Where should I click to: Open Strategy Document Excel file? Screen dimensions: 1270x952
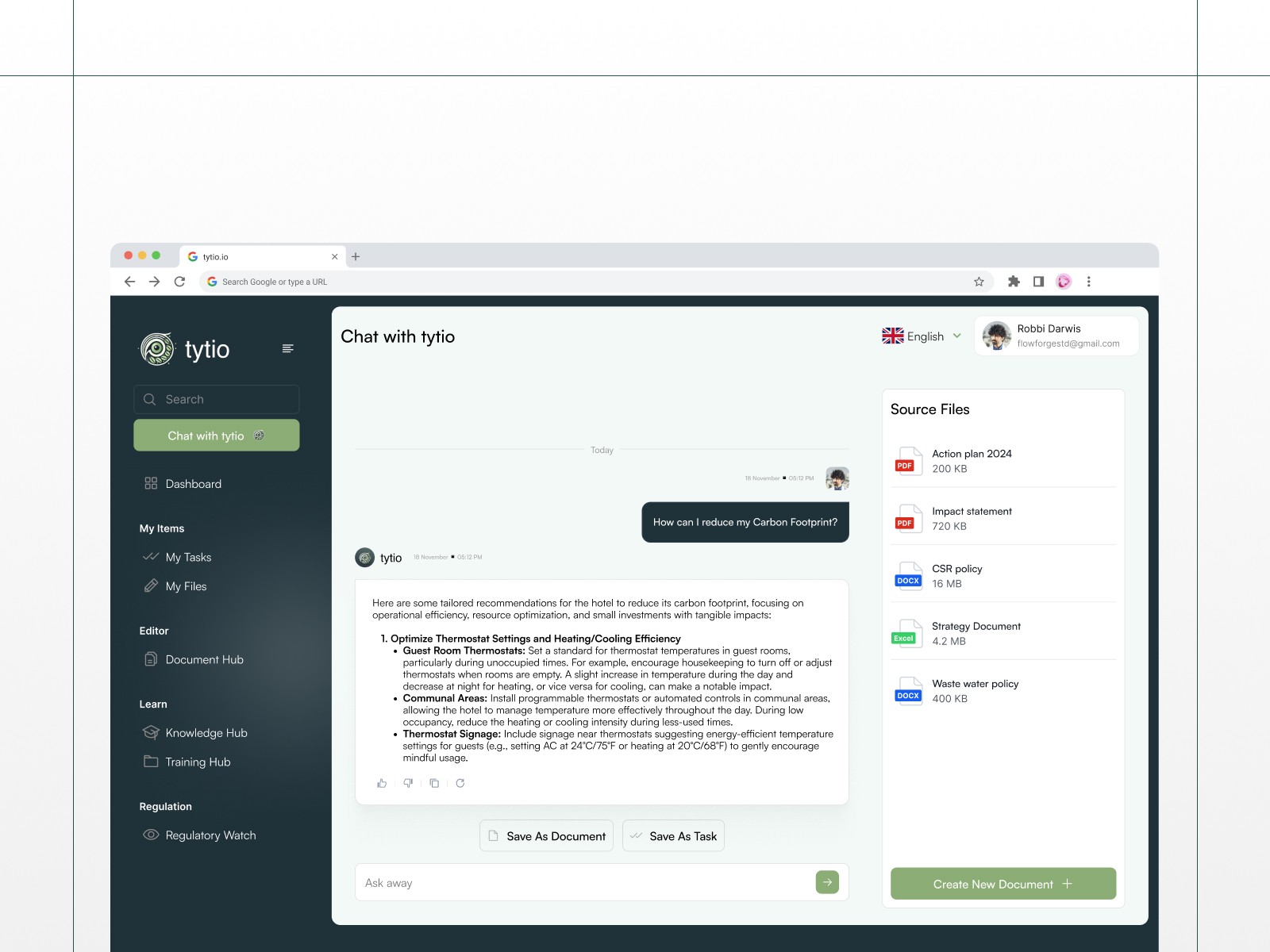click(1003, 633)
